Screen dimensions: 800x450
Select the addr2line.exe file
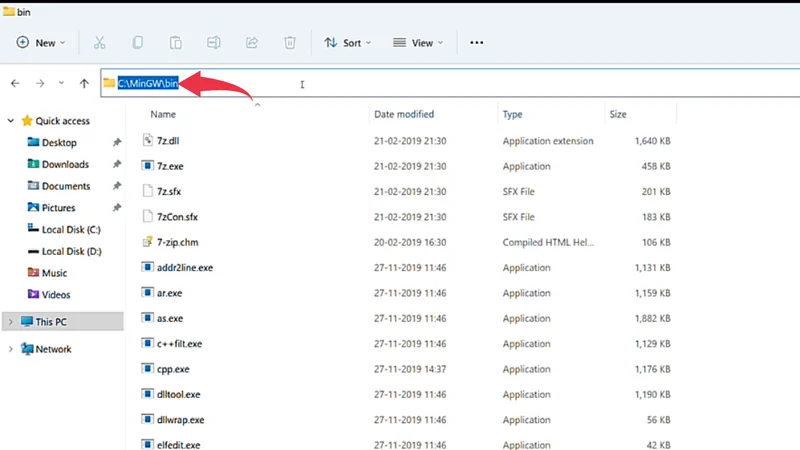point(185,268)
